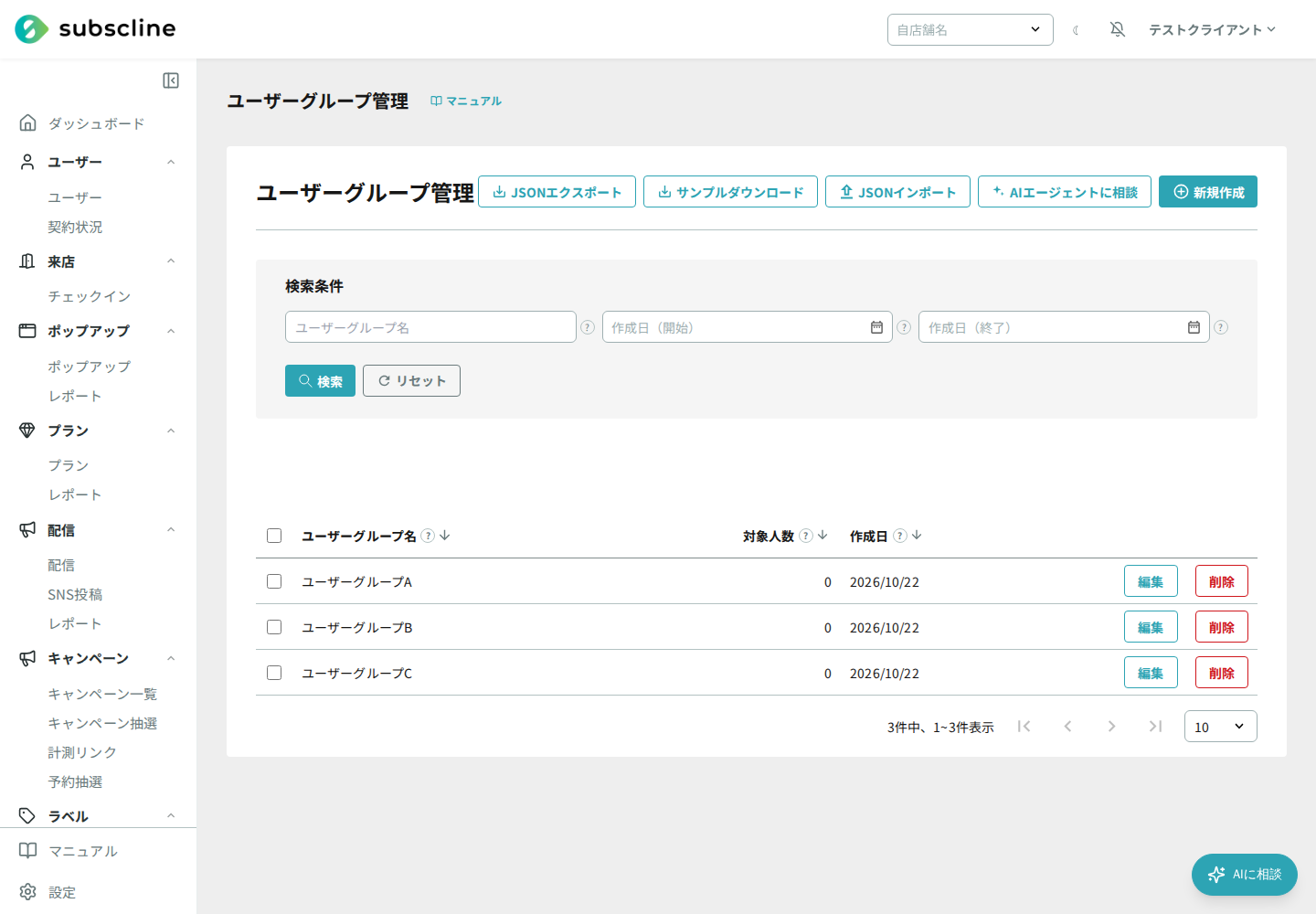This screenshot has height=914, width=1316.
Task: Collapse the キャンペーン sidebar section
Action: (x=171, y=658)
